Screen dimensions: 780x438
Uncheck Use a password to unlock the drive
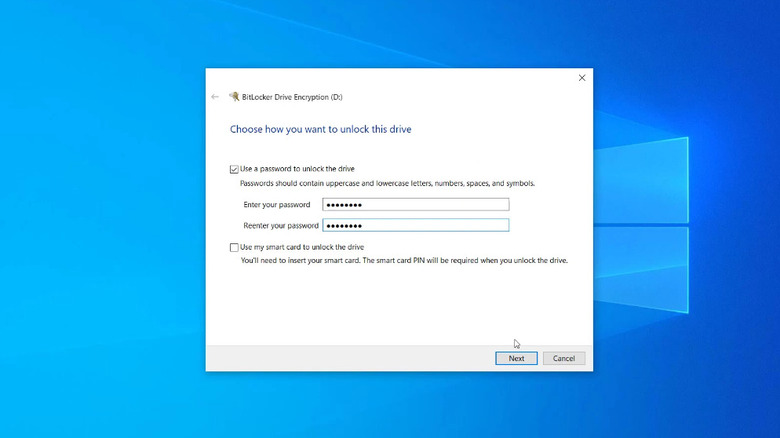click(x=234, y=169)
